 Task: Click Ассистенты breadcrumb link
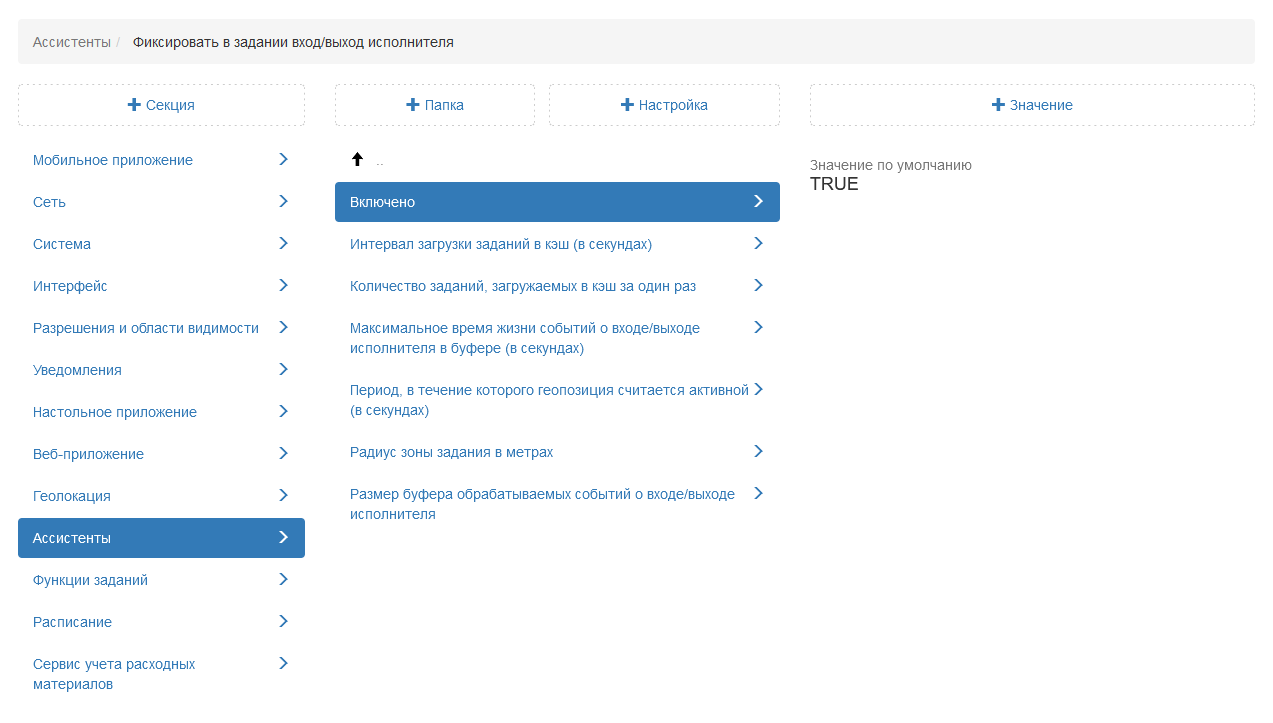[71, 42]
